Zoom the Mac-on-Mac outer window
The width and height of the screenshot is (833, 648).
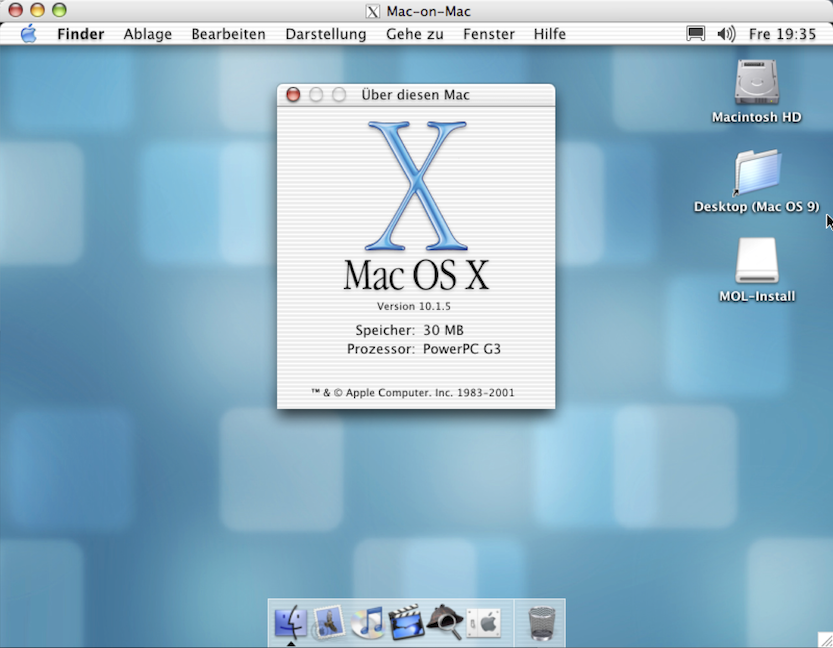59,10
